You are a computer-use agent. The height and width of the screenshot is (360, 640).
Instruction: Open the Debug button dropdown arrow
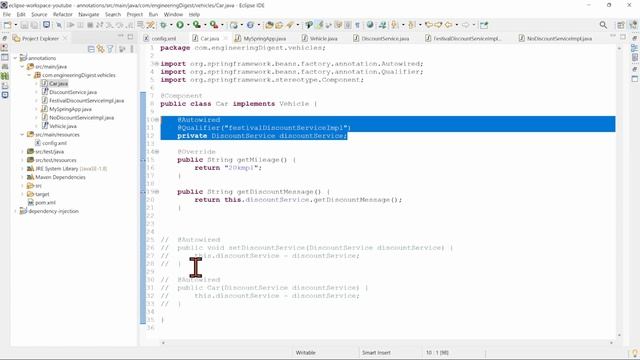171,25
